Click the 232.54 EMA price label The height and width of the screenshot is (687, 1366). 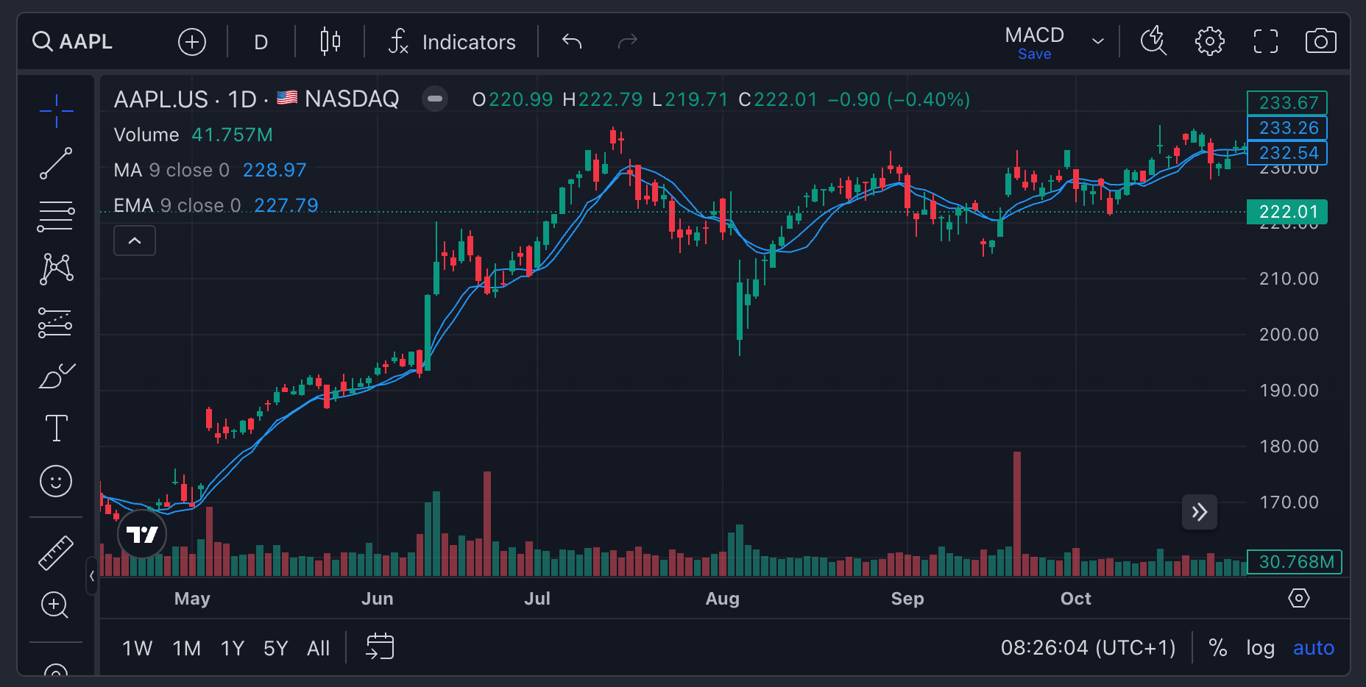[x=1288, y=153]
